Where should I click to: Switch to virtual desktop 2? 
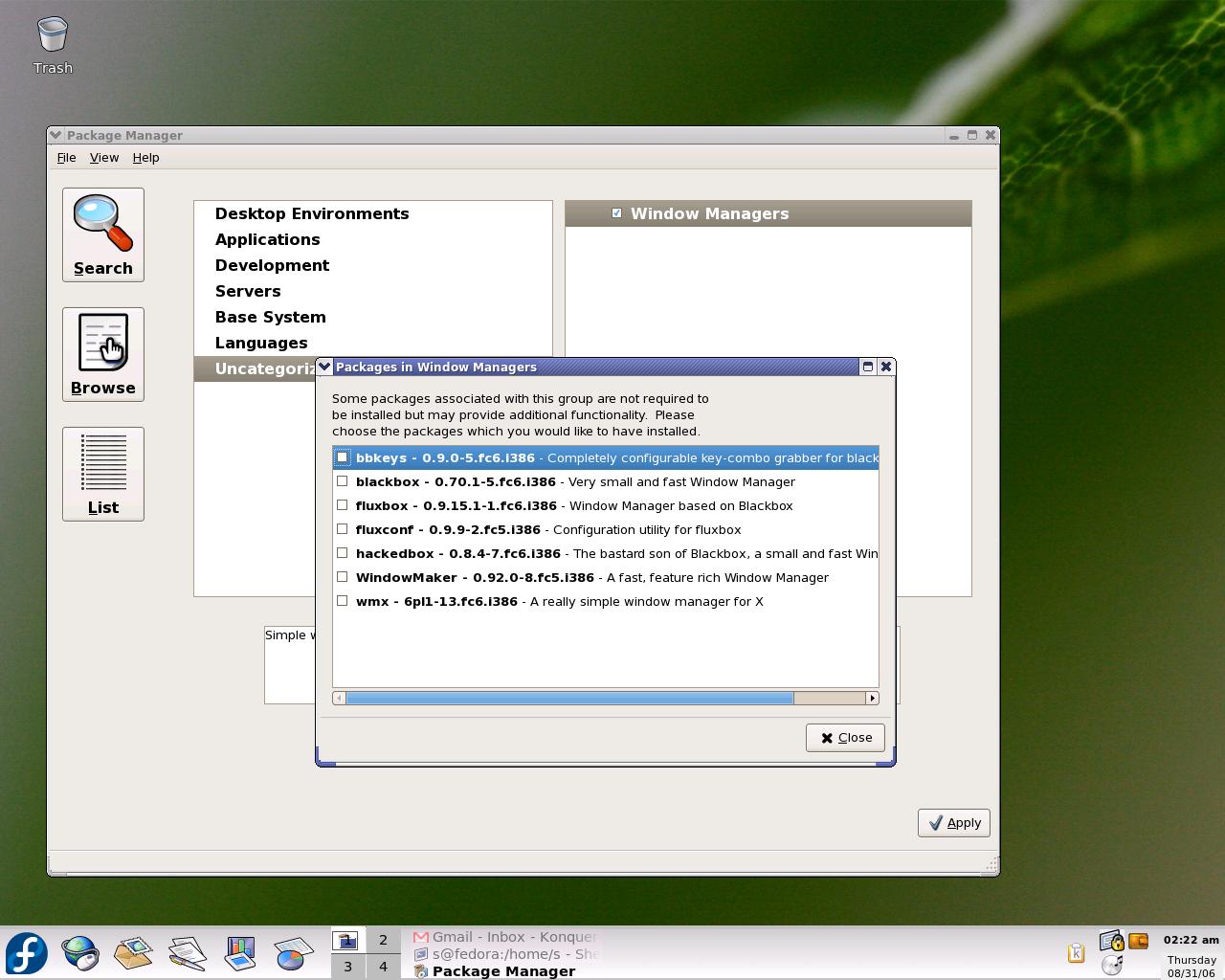pyautogui.click(x=383, y=941)
